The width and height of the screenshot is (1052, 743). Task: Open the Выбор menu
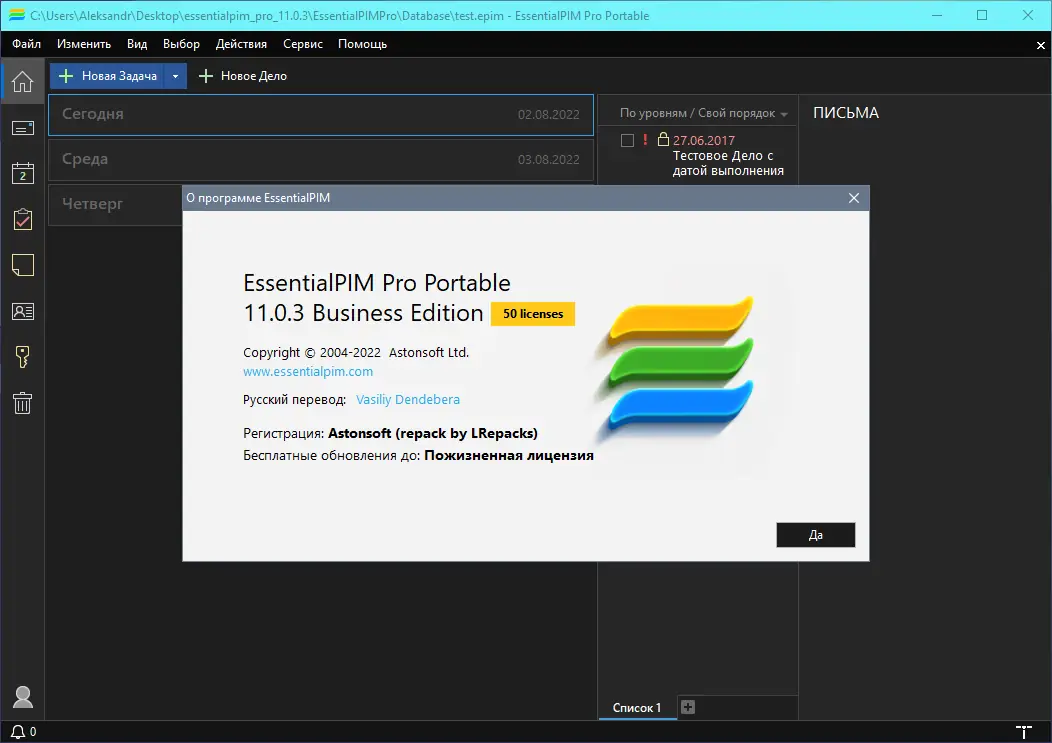181,44
